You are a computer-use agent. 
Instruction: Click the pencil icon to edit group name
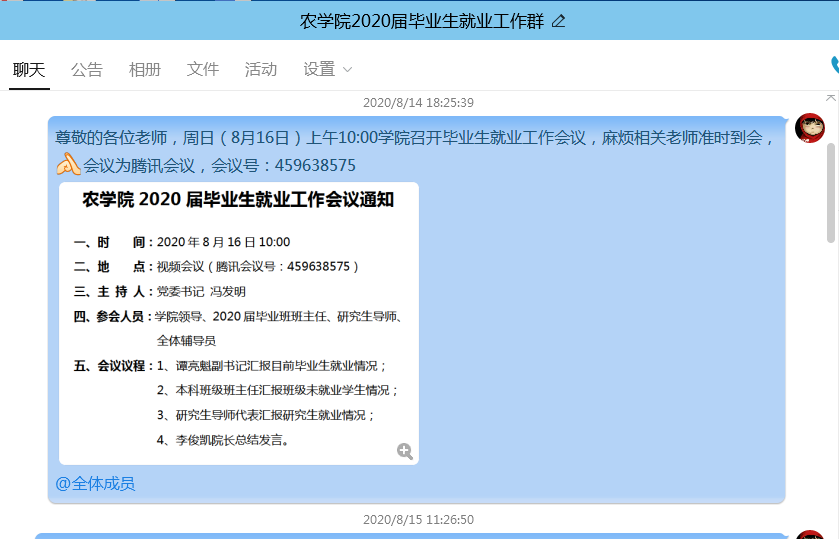click(x=558, y=21)
